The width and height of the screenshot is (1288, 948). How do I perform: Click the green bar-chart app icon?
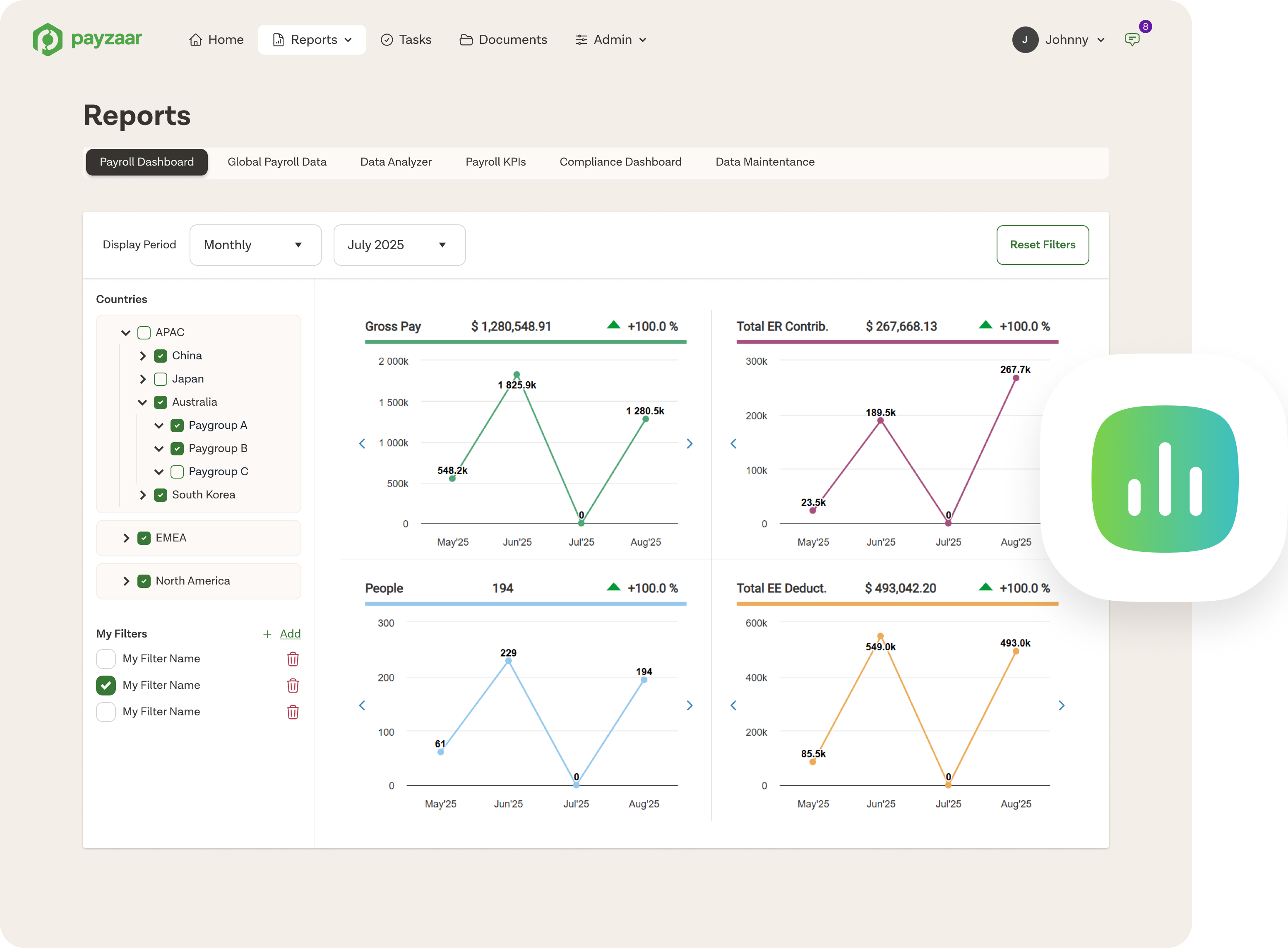[x=1165, y=479]
